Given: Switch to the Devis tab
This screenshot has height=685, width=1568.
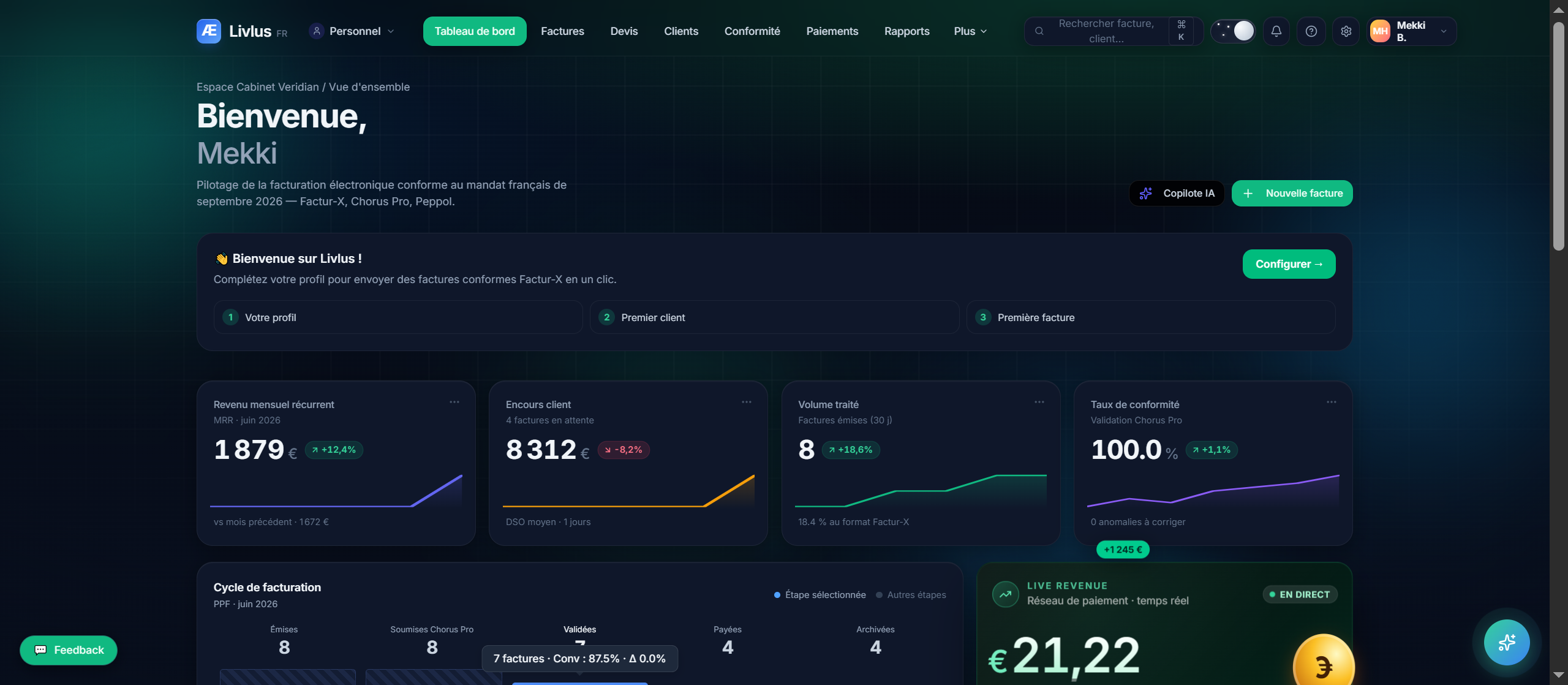Looking at the screenshot, I should point(624,31).
